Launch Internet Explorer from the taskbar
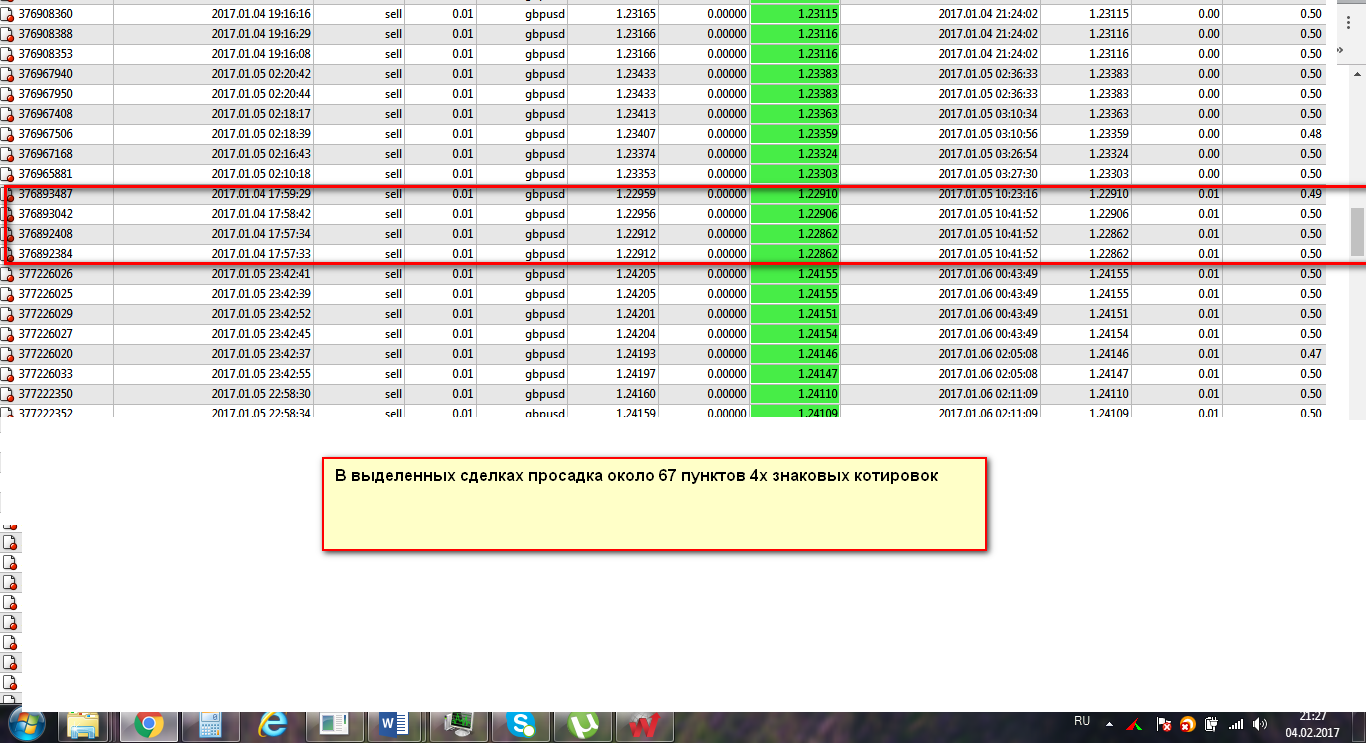 pos(272,725)
